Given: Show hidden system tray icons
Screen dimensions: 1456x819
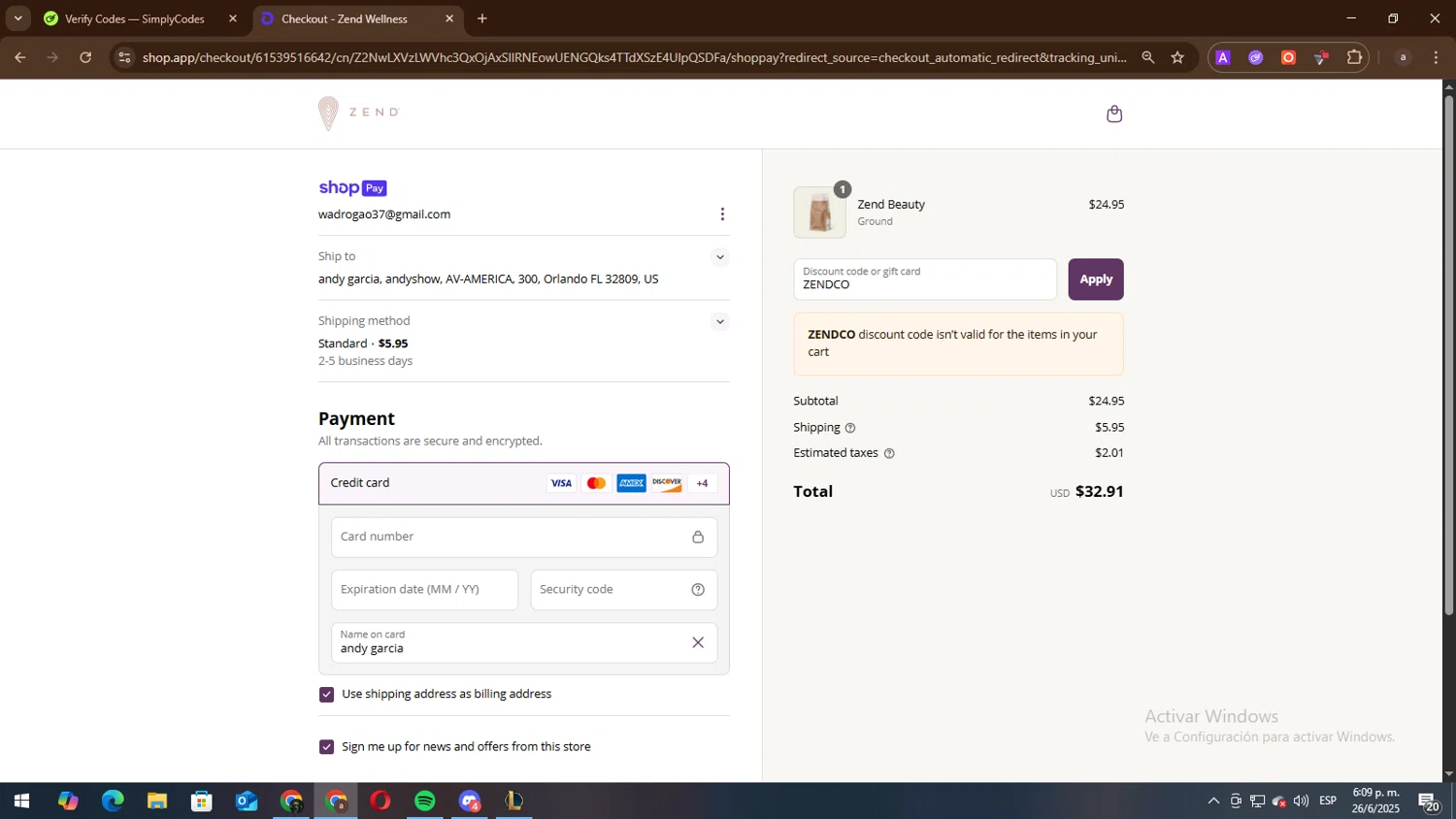Looking at the screenshot, I should [x=1213, y=802].
